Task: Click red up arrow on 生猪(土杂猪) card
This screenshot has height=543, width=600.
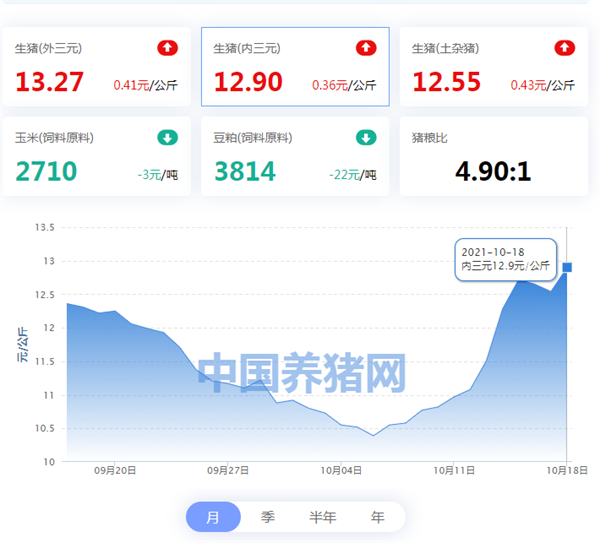Action: coord(565,48)
